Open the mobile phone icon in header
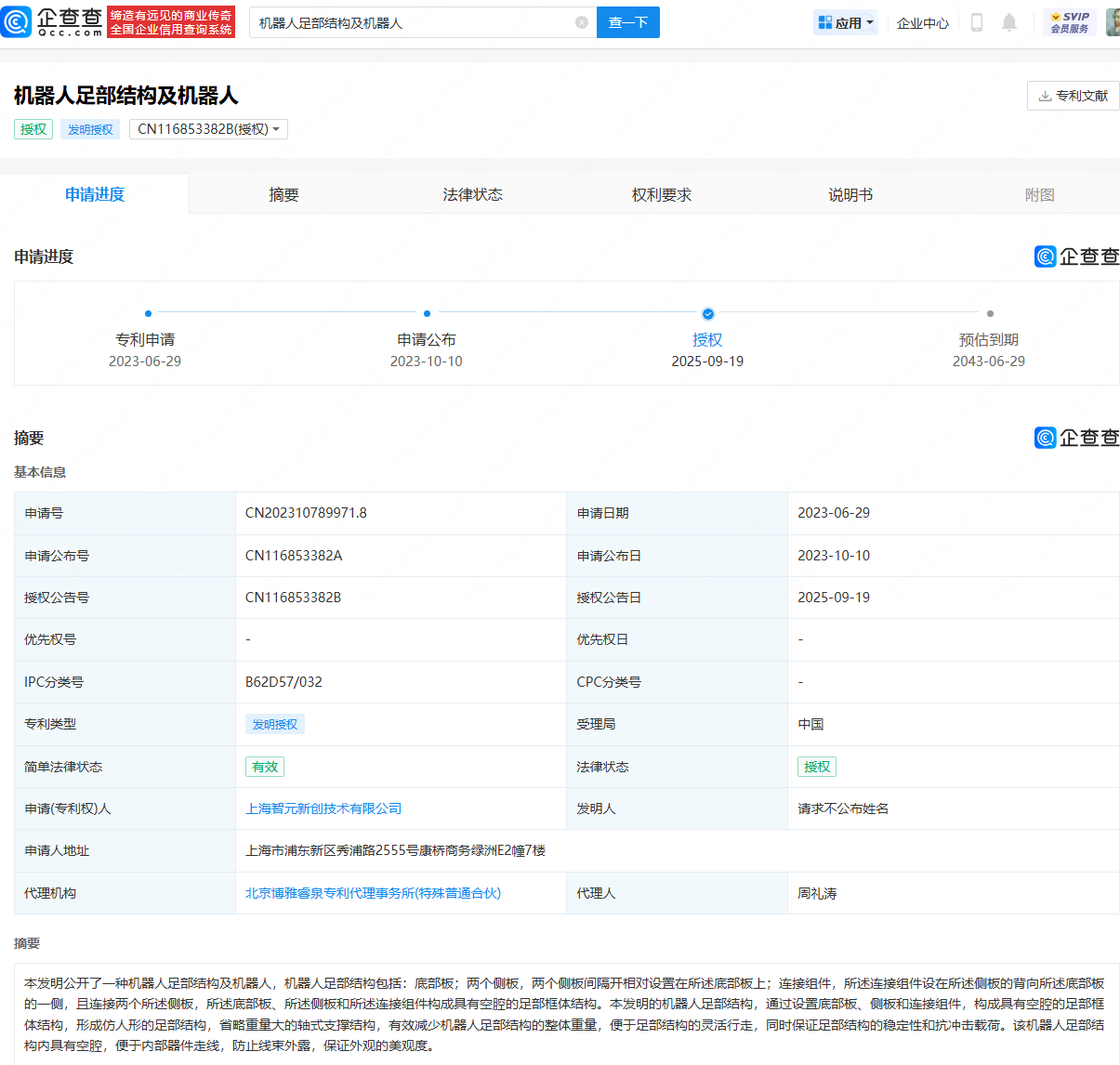Image resolution: width=1120 pixels, height=1065 pixels. coord(976,22)
